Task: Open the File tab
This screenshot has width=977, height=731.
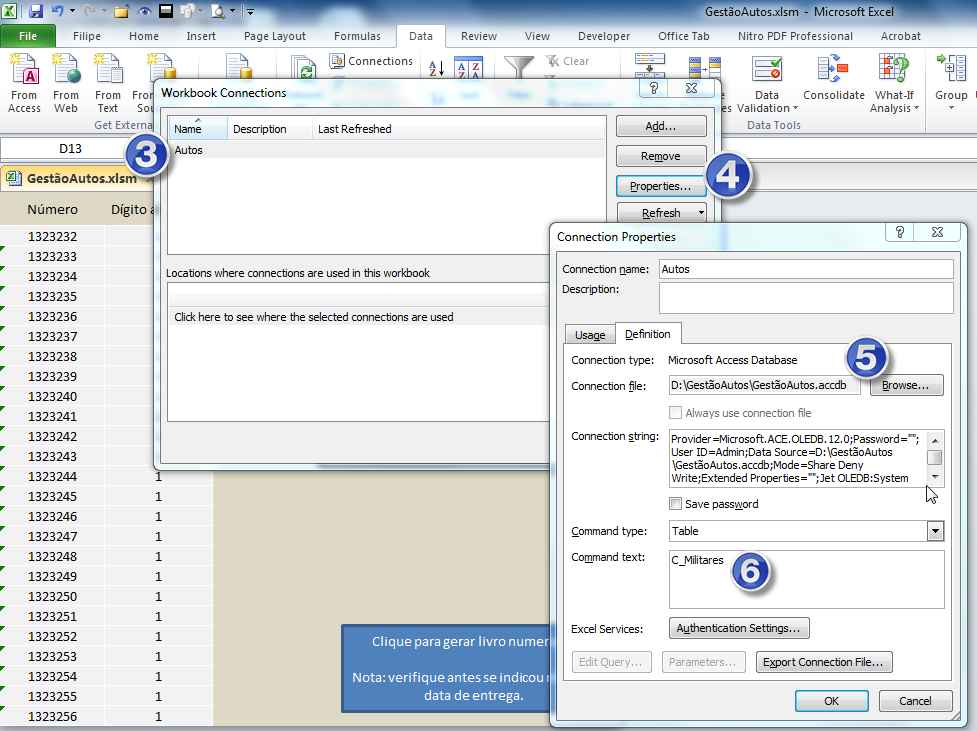Action: coord(28,36)
